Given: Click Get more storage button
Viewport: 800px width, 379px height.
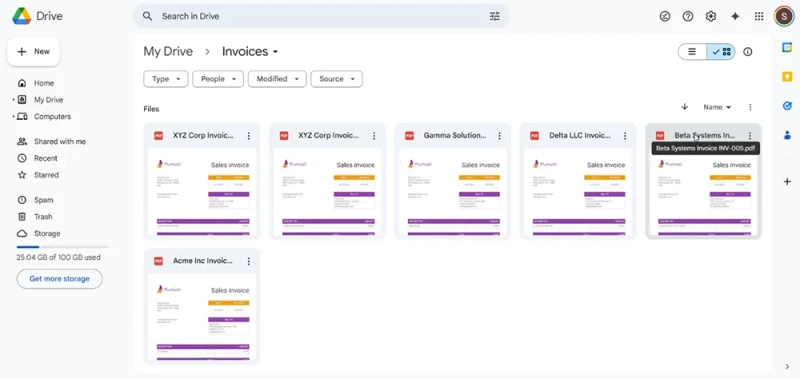Looking at the screenshot, I should [x=59, y=279].
